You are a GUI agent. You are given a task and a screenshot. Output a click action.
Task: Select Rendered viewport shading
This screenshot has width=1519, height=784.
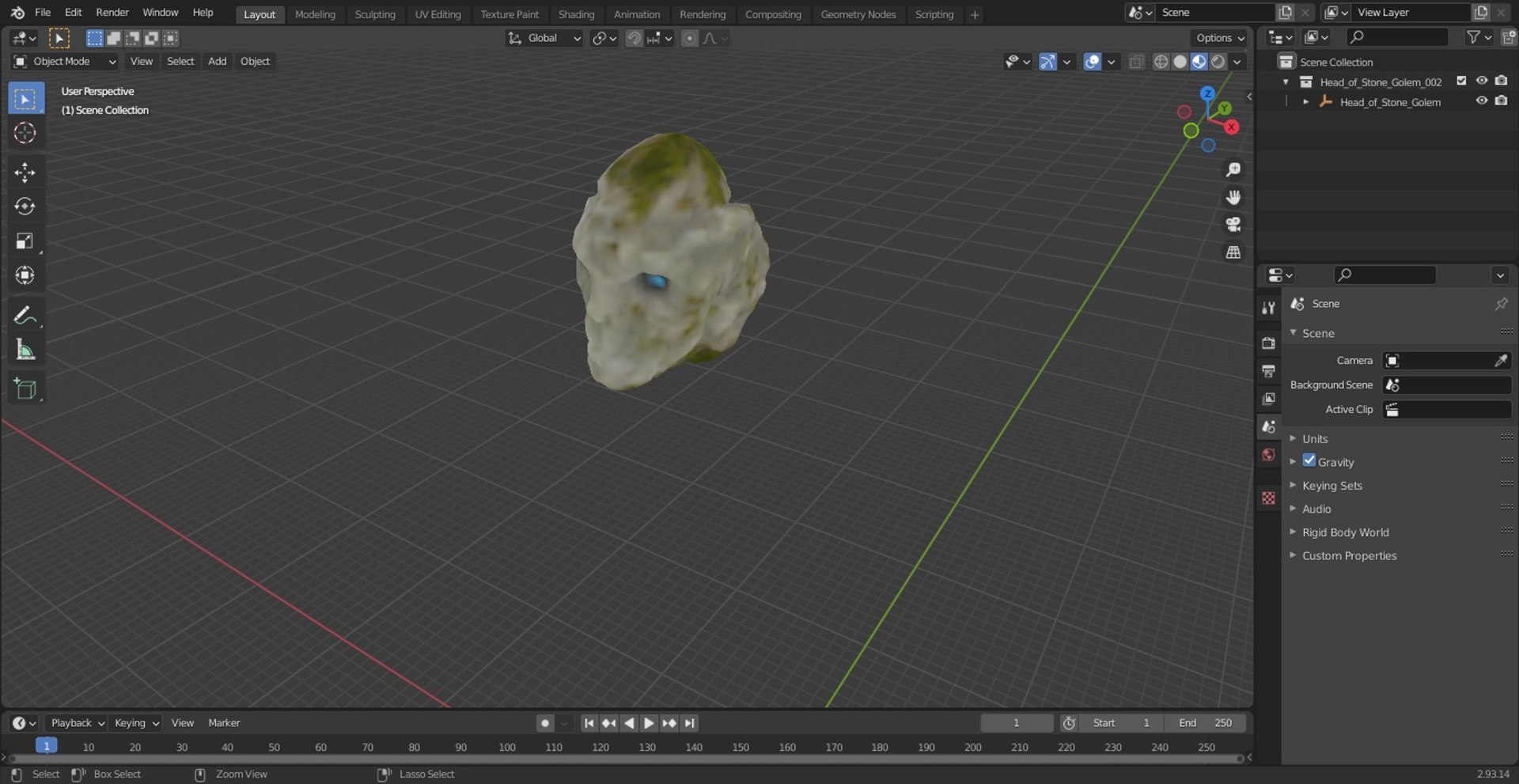coord(1218,62)
